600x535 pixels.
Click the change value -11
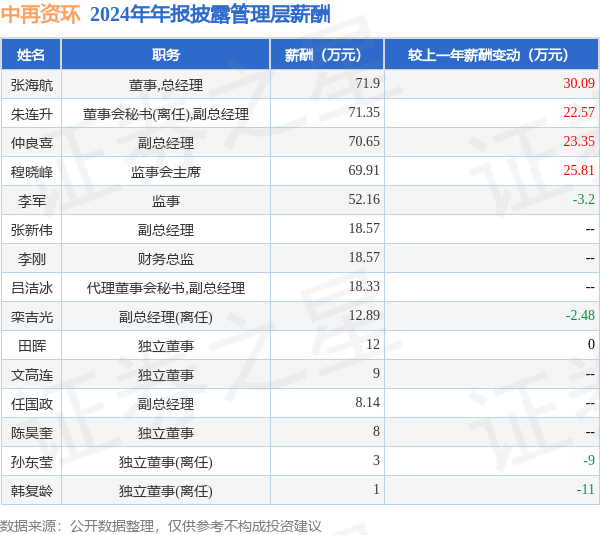(x=585, y=489)
